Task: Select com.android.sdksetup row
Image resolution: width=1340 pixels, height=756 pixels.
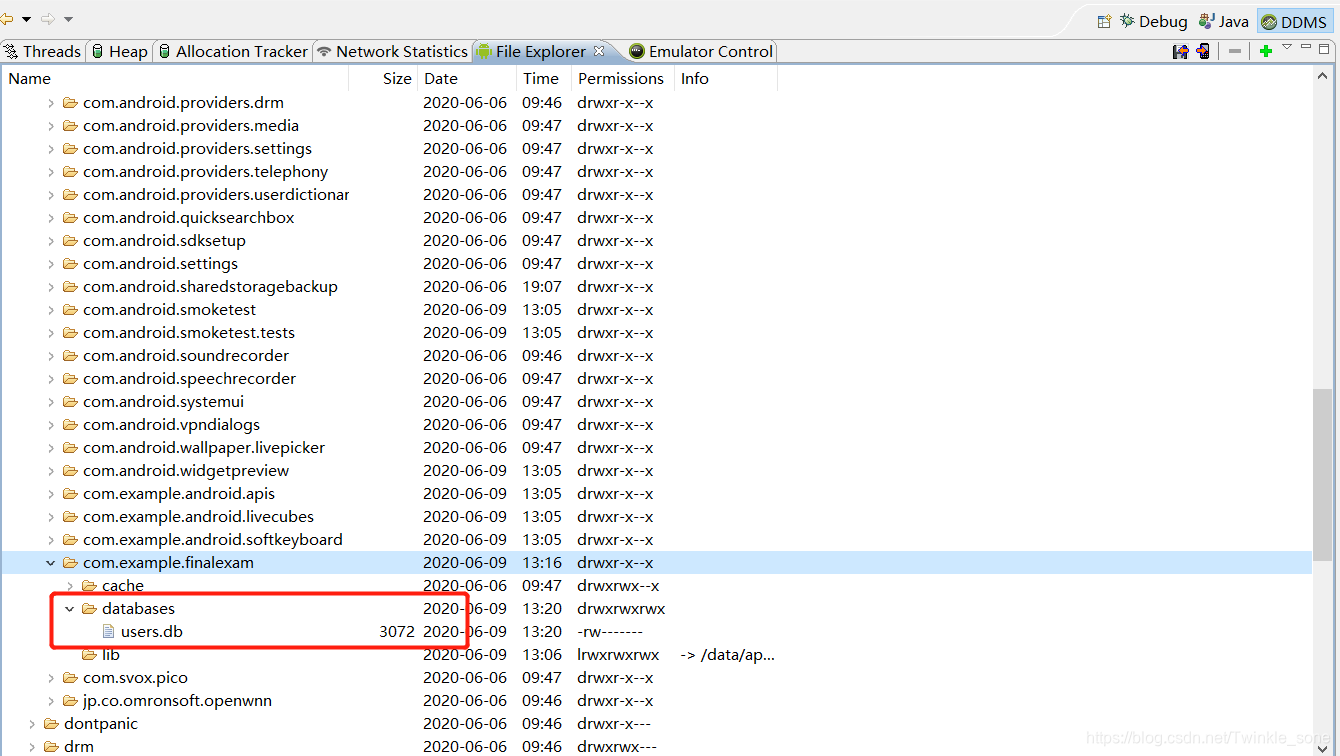Action: tap(656, 241)
